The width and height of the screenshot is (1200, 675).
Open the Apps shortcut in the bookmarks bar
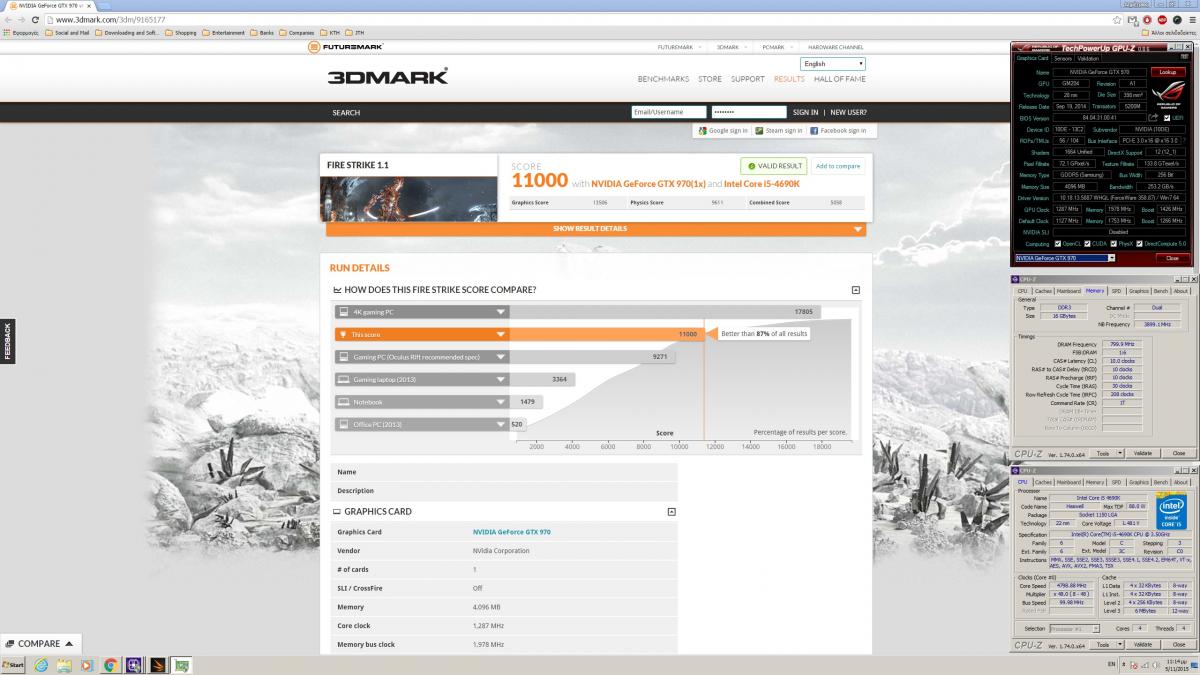[21, 32]
